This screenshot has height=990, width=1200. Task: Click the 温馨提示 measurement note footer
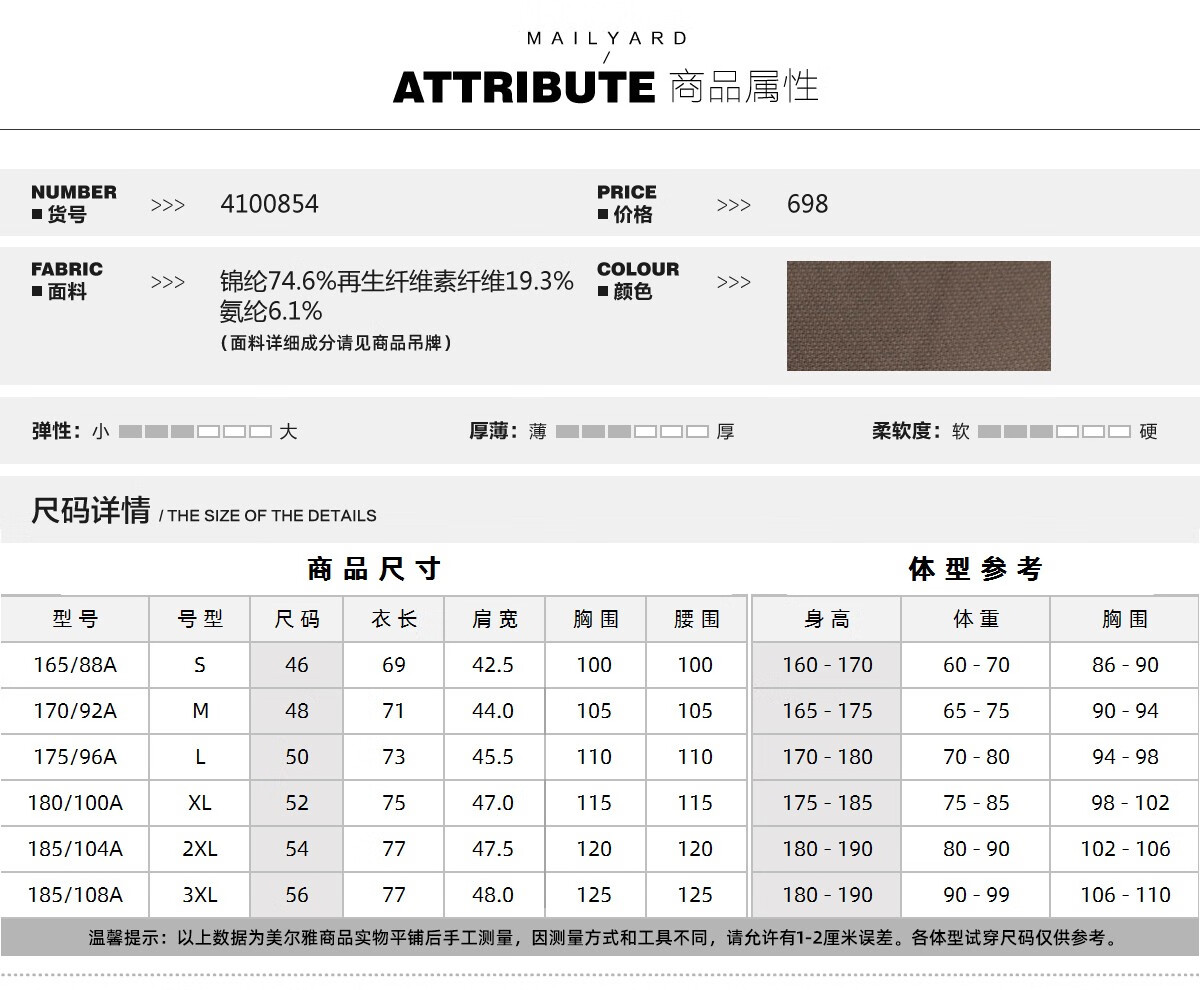tap(600, 938)
